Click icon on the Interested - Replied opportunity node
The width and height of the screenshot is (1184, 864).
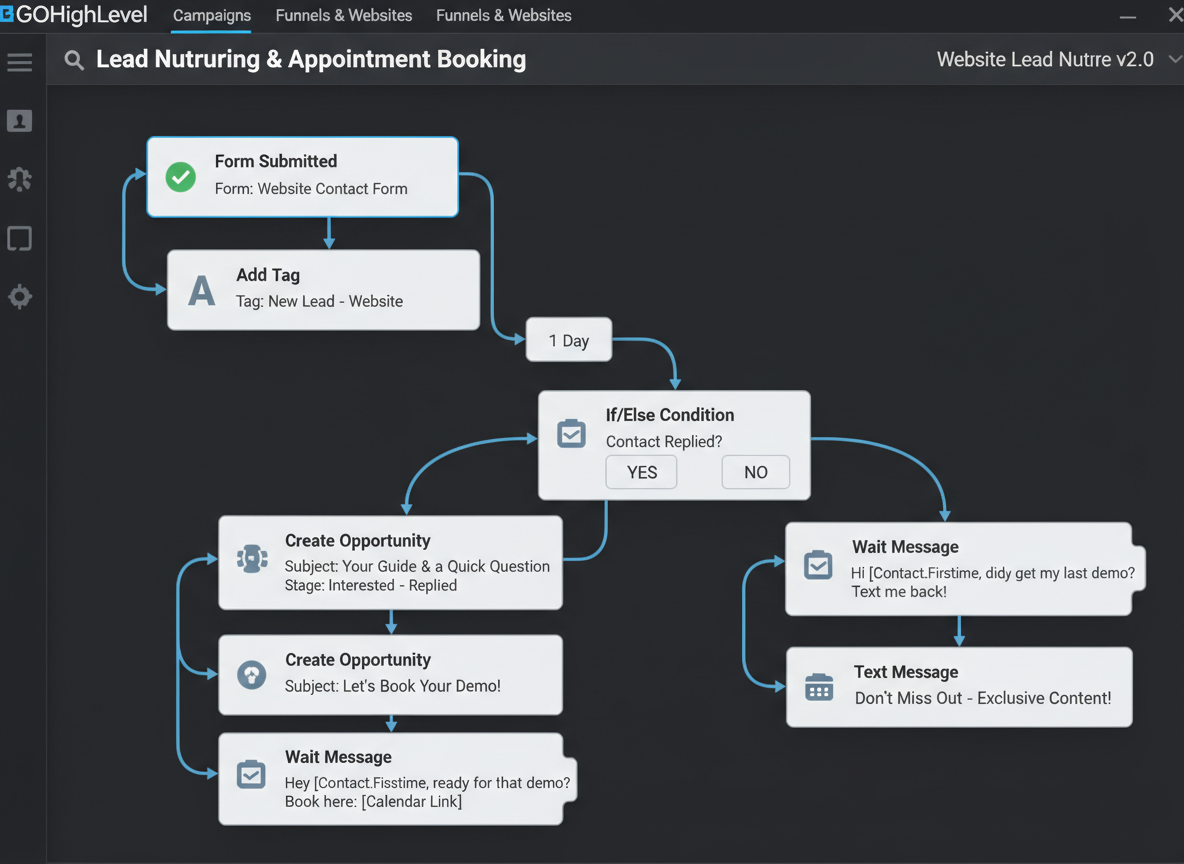coord(252,559)
